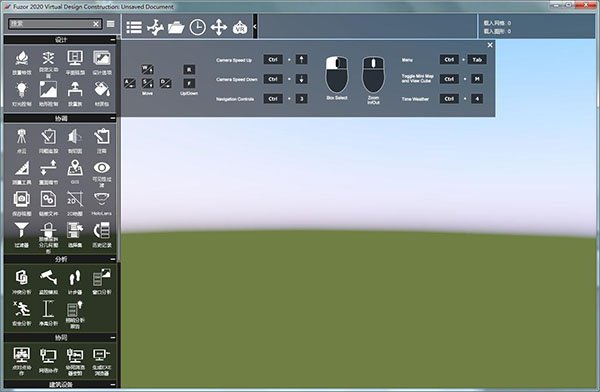This screenshot has height=392, width=600.
Task: Open the hamburger menu beside the search box
Action: pyautogui.click(x=111, y=24)
